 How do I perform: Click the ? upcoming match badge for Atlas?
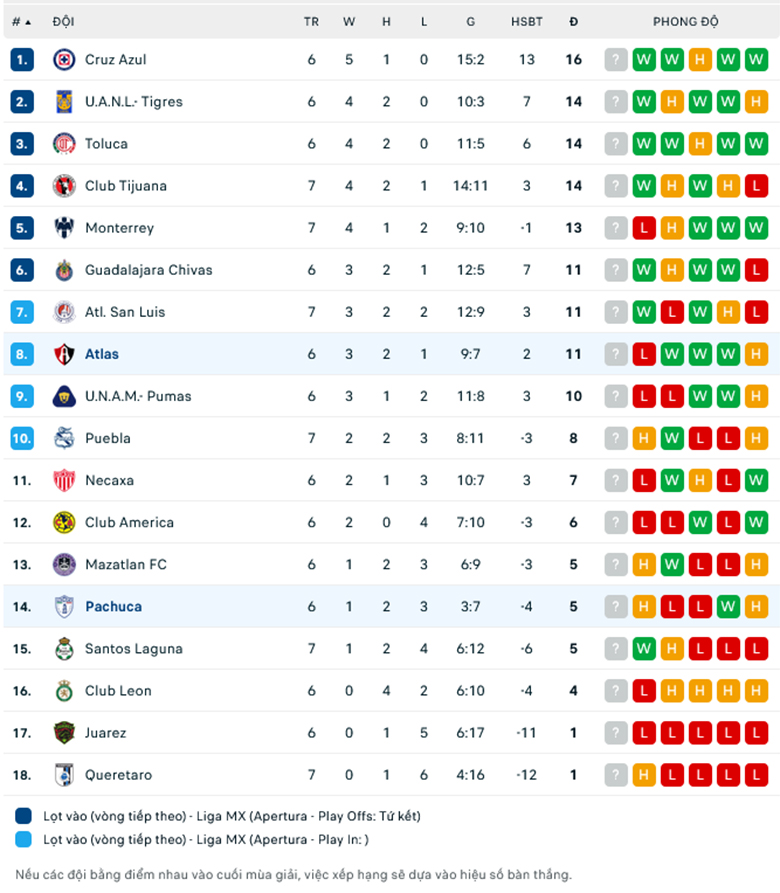click(x=615, y=354)
